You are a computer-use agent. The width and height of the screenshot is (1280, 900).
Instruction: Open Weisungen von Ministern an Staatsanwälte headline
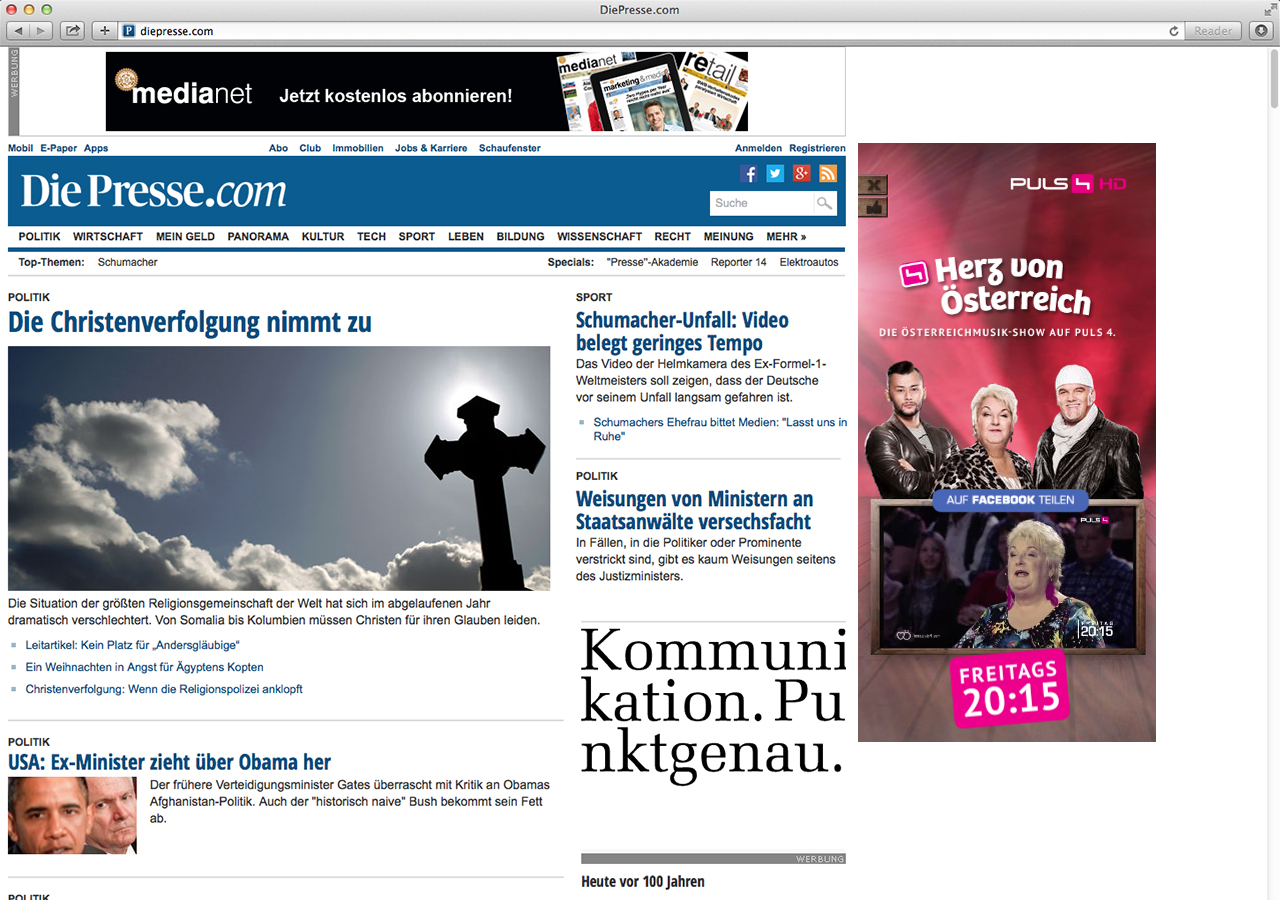click(x=694, y=510)
